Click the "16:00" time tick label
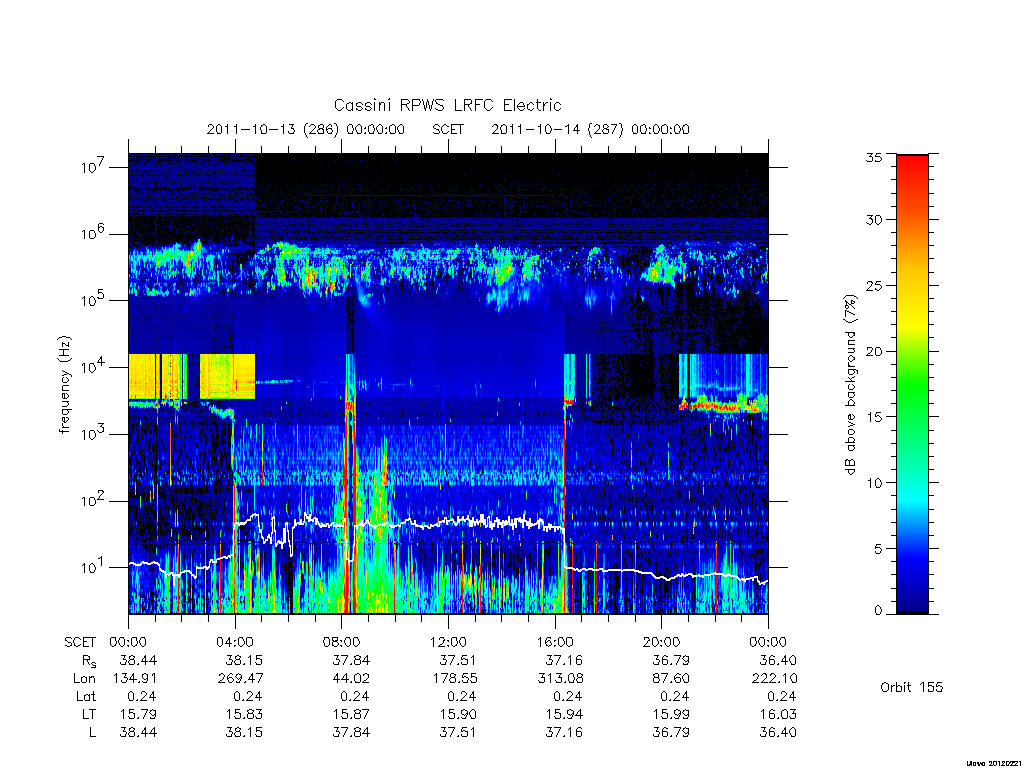The width and height of the screenshot is (1024, 768). coord(555,642)
